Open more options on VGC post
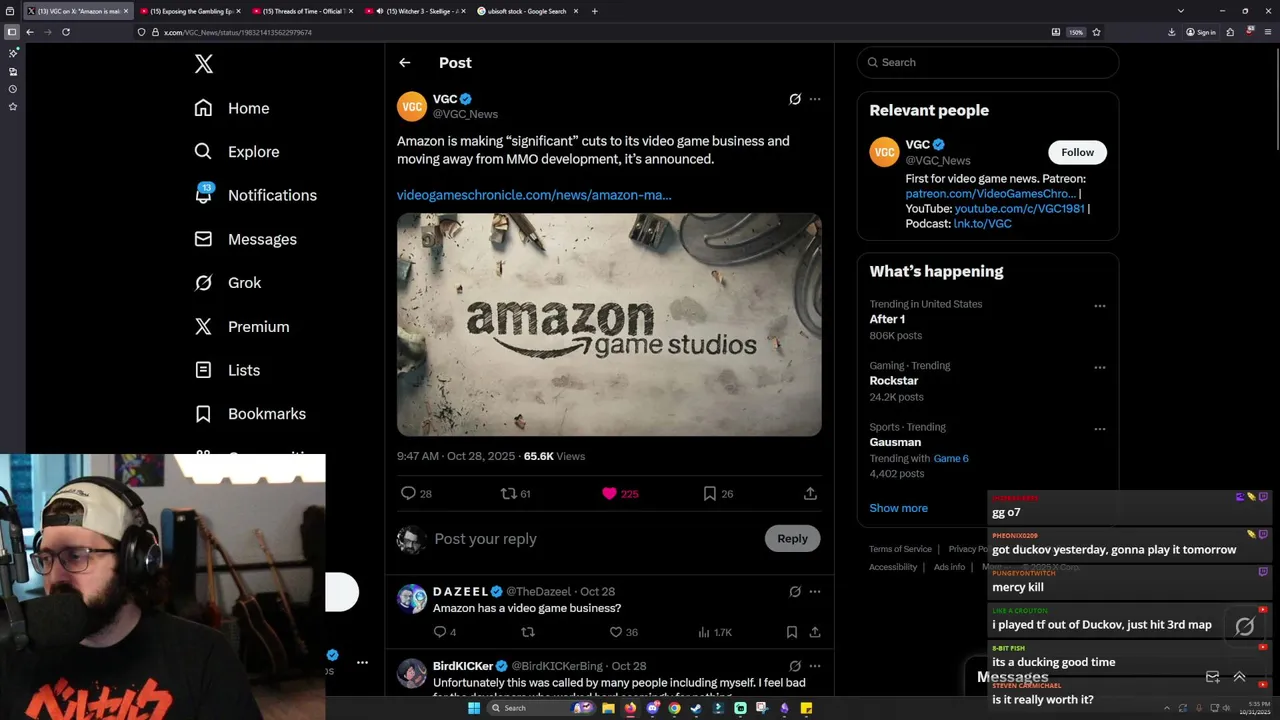 click(x=815, y=99)
